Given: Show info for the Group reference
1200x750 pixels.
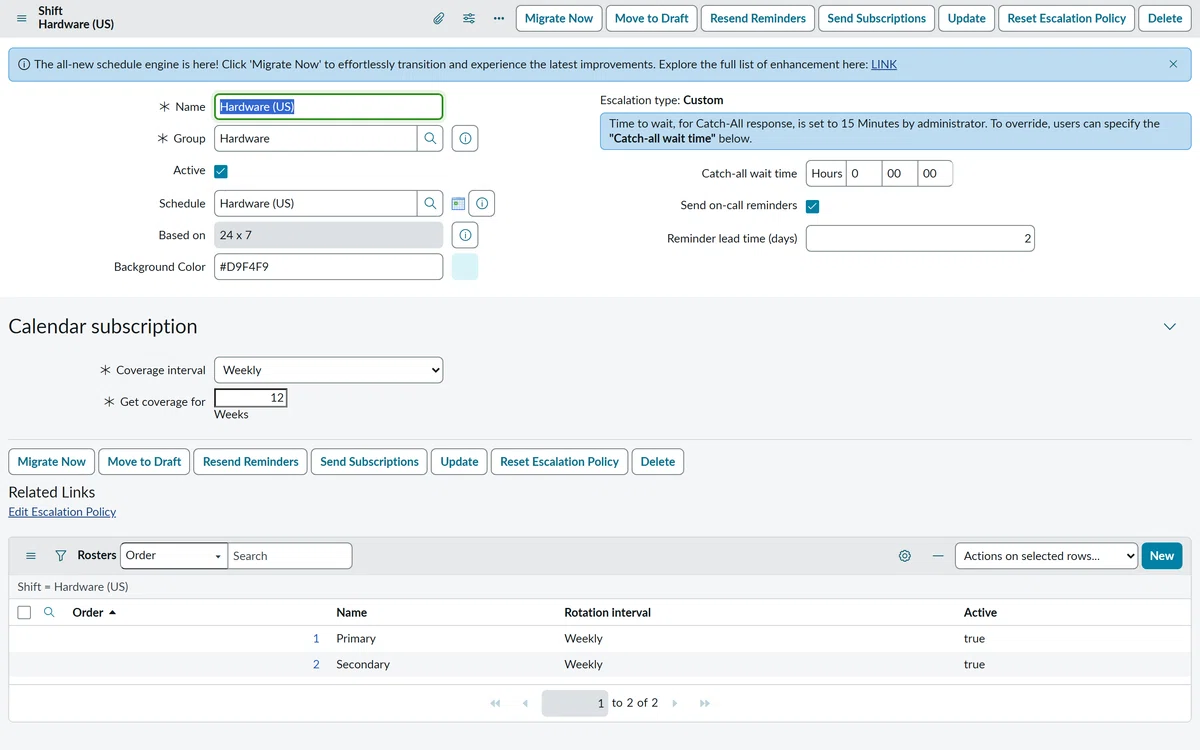Looking at the screenshot, I should coord(465,138).
